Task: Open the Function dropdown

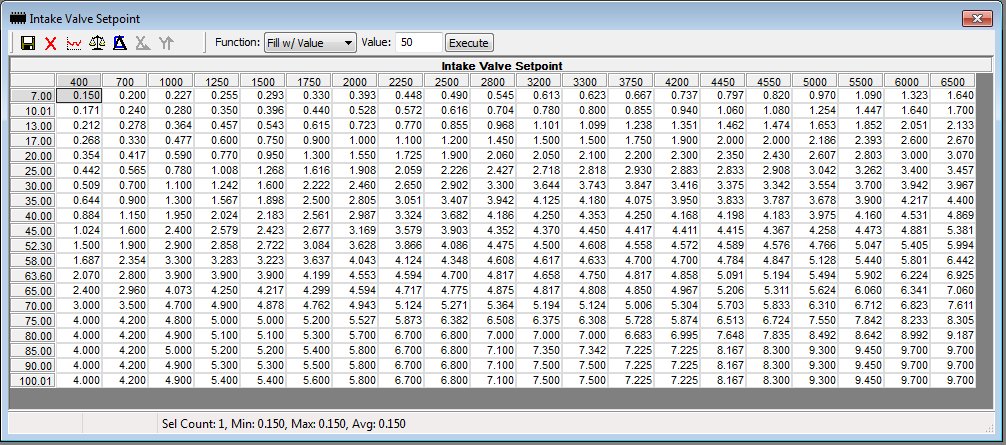Action: [310, 43]
